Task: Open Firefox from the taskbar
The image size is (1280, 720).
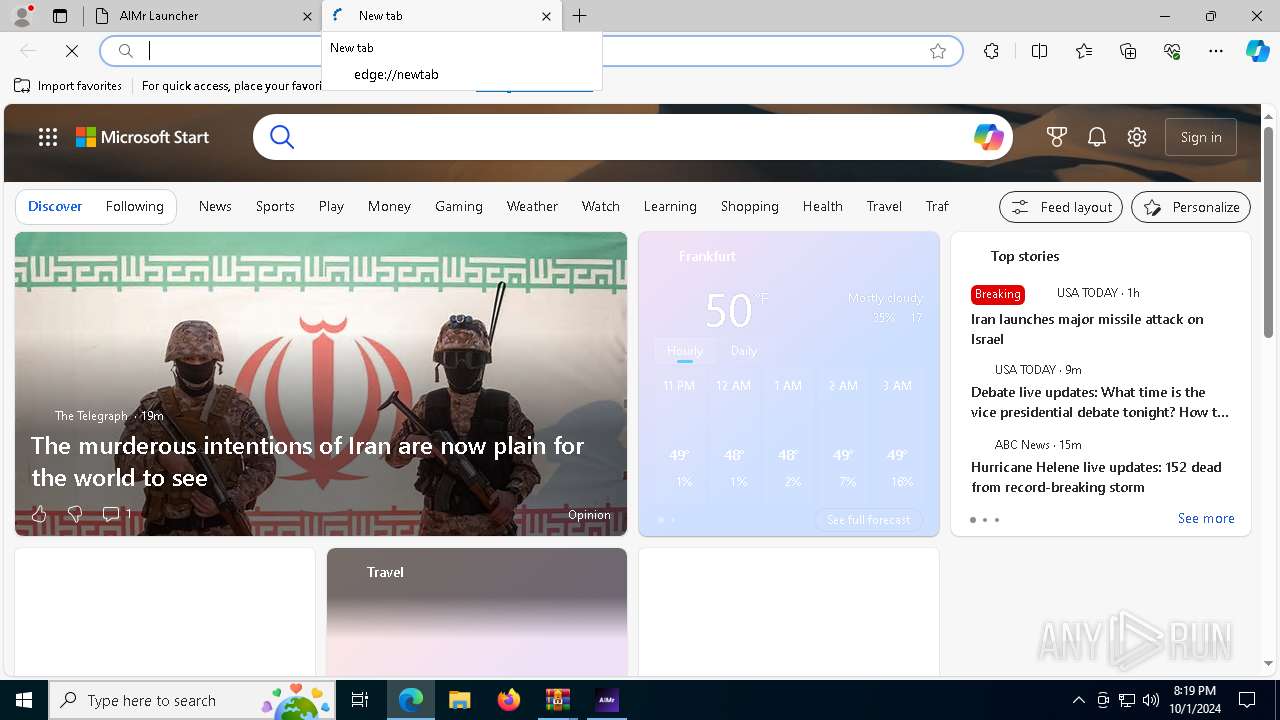Action: coord(509,700)
